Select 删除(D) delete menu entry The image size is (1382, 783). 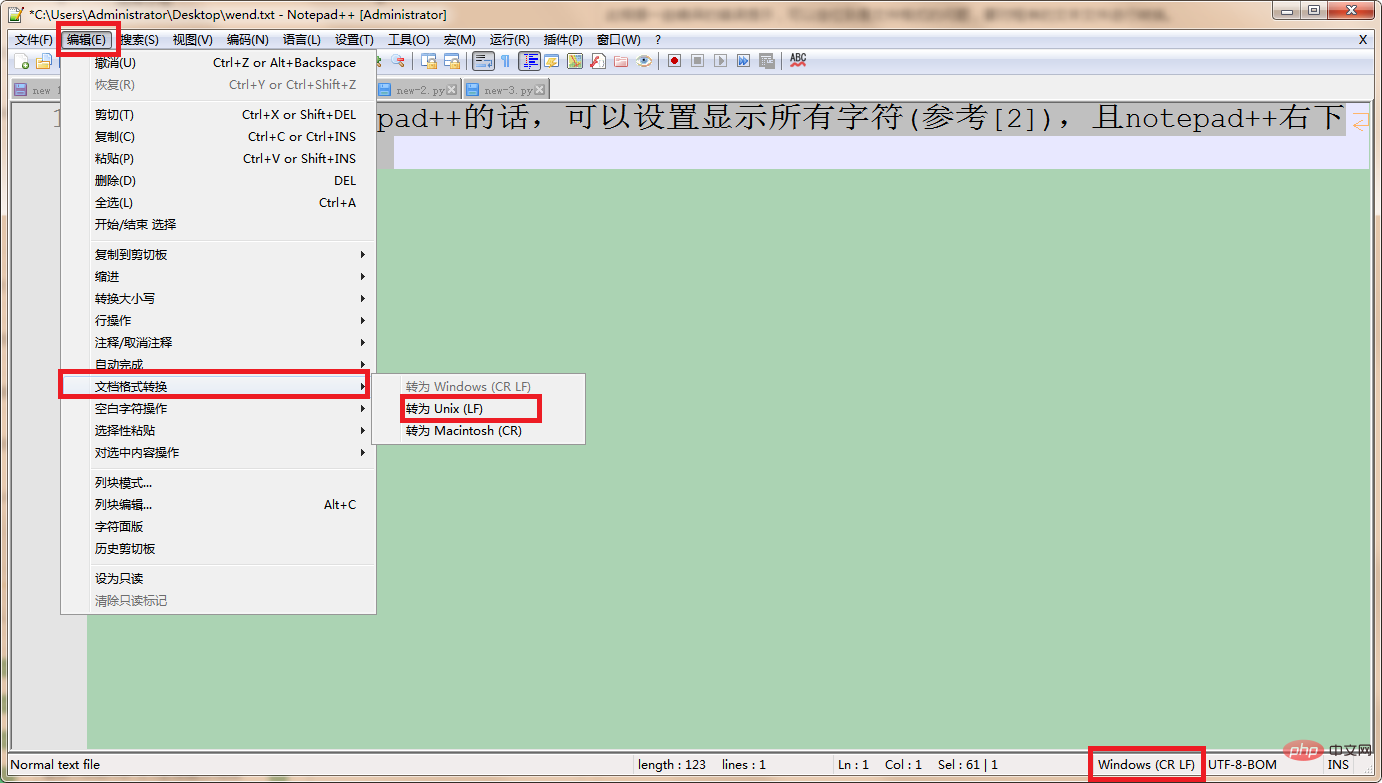point(218,181)
